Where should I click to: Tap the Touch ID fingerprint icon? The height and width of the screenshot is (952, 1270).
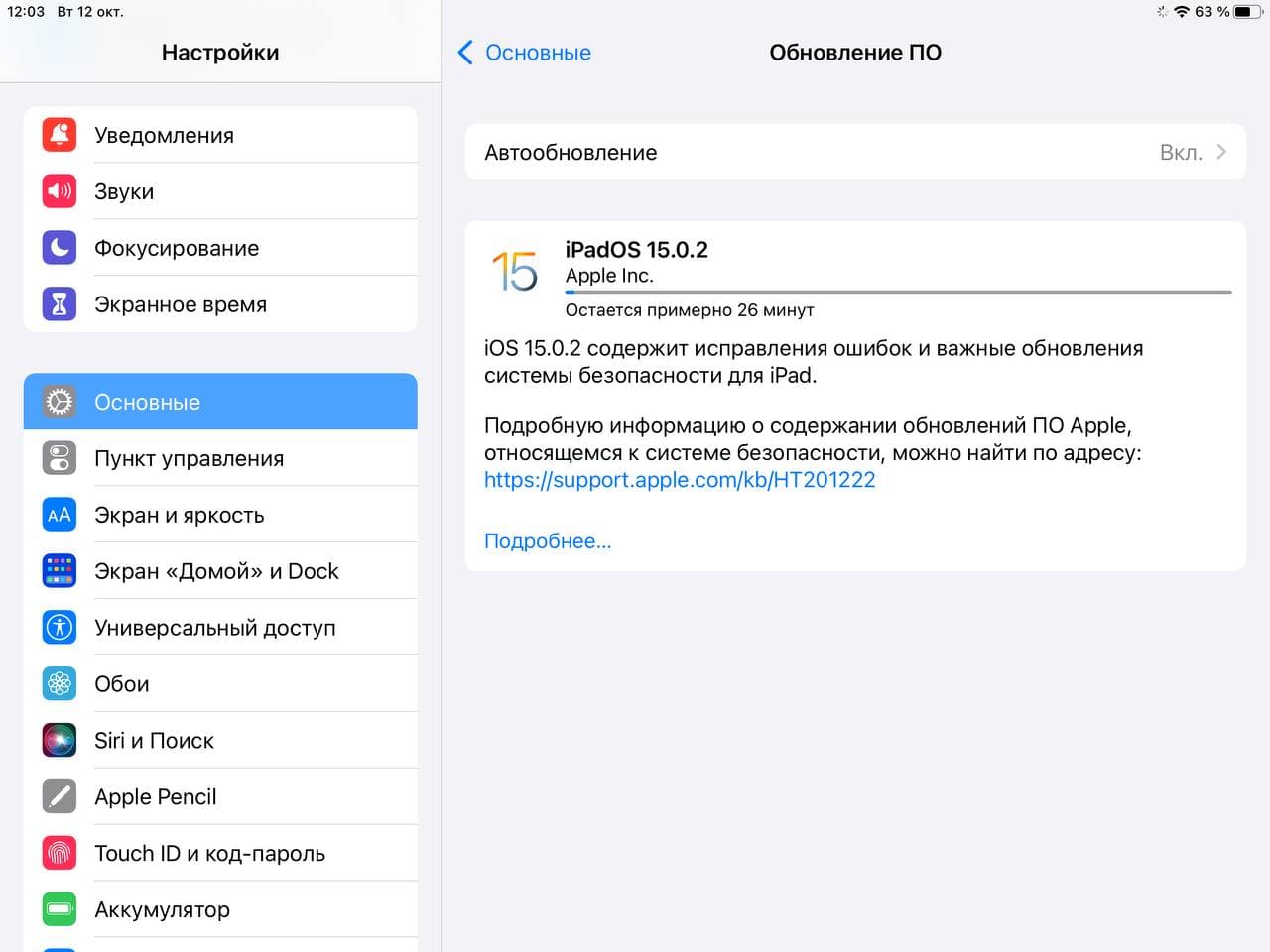[x=60, y=854]
